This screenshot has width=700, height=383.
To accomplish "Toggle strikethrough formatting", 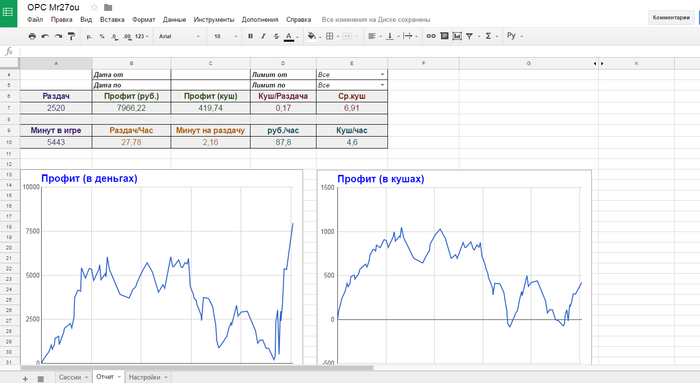I will (276, 36).
